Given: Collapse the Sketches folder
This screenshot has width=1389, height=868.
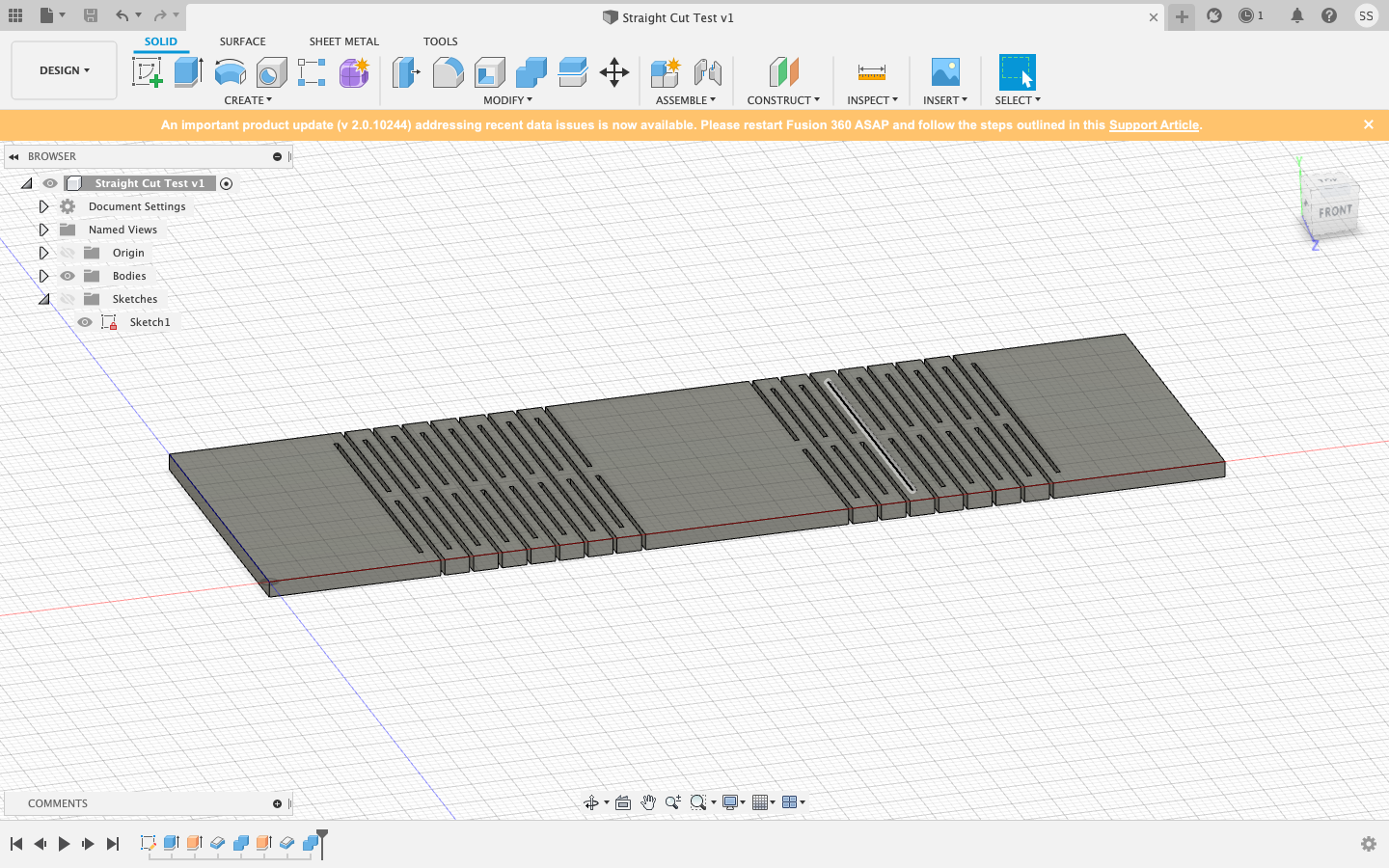Looking at the screenshot, I should point(43,299).
